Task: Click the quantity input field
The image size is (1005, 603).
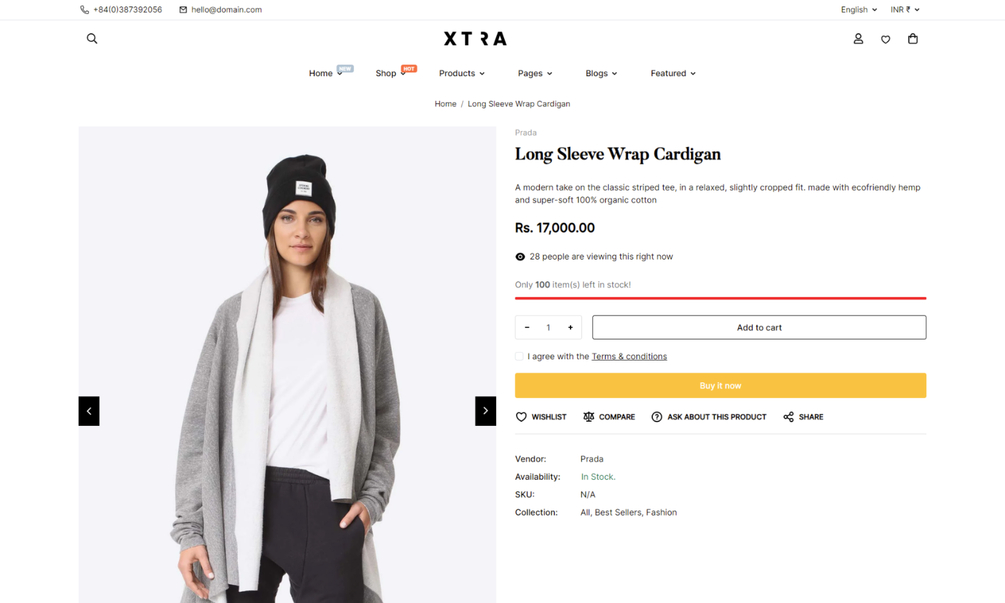Action: click(548, 327)
